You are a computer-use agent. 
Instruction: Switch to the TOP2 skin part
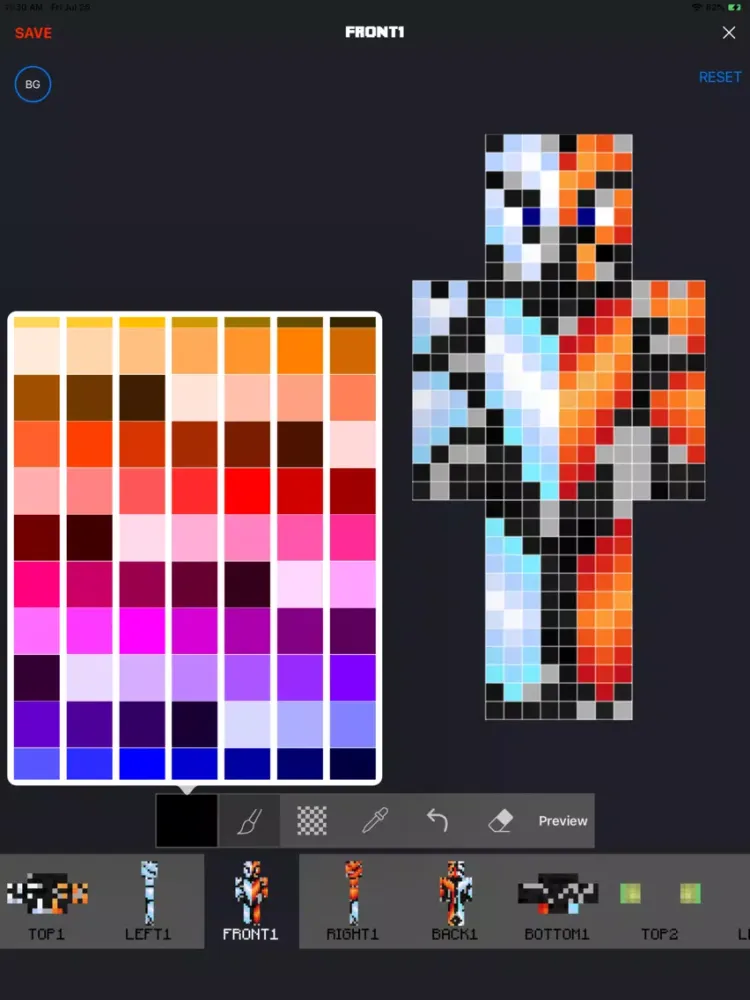(x=659, y=901)
